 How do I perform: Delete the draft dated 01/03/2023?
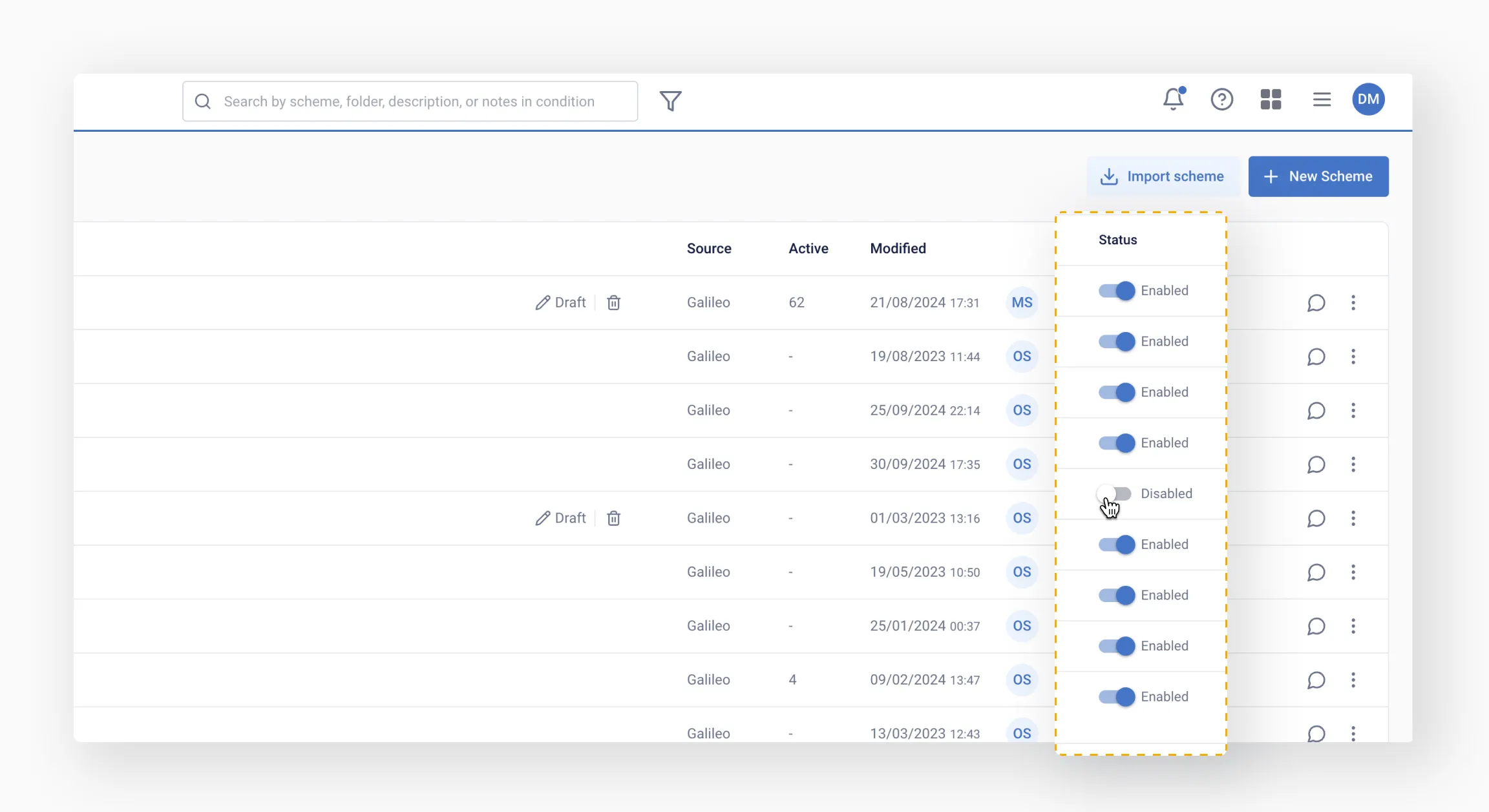tap(613, 518)
